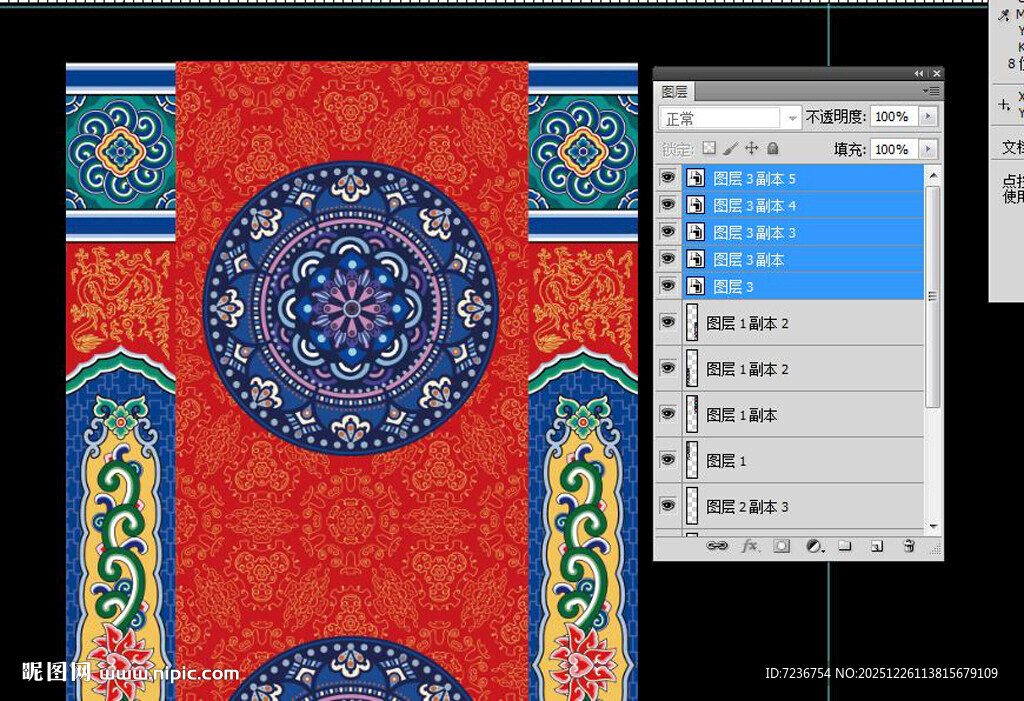The height and width of the screenshot is (701, 1024).
Task: Collapse the layers panel to icons
Action: (919, 74)
